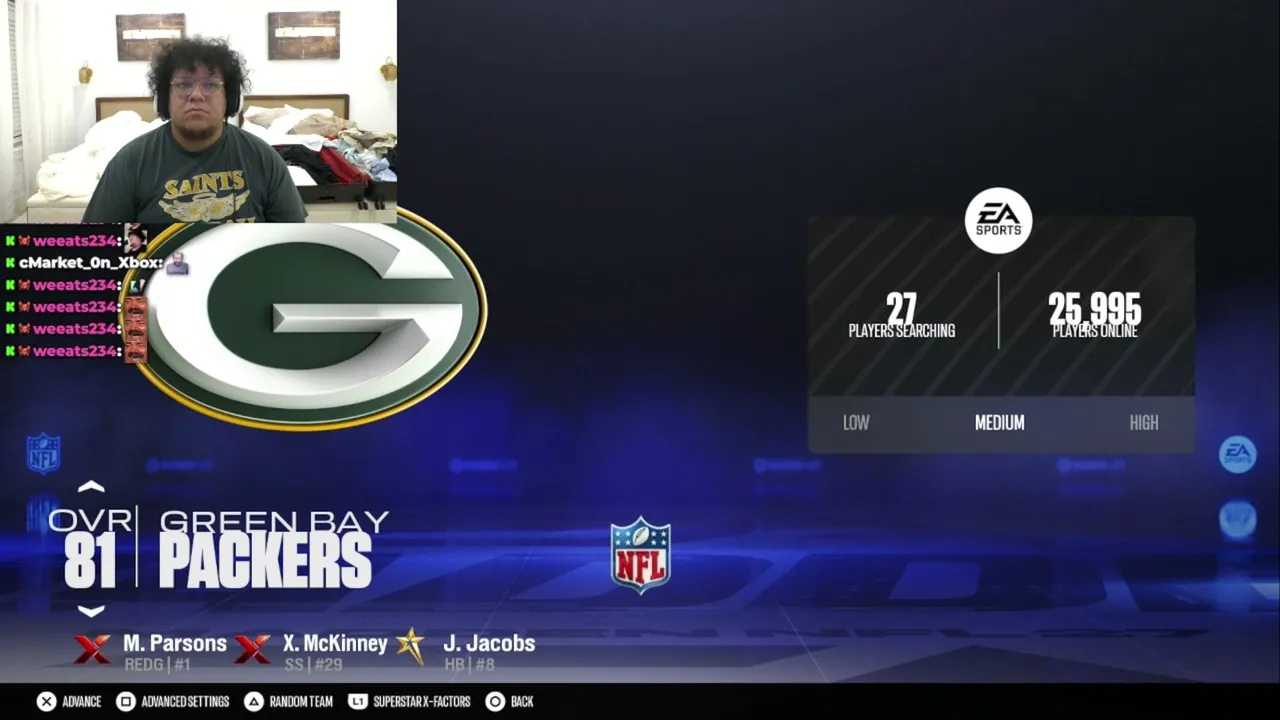Click the MEDIUM activity label
The image size is (1280, 720).
1000,423
